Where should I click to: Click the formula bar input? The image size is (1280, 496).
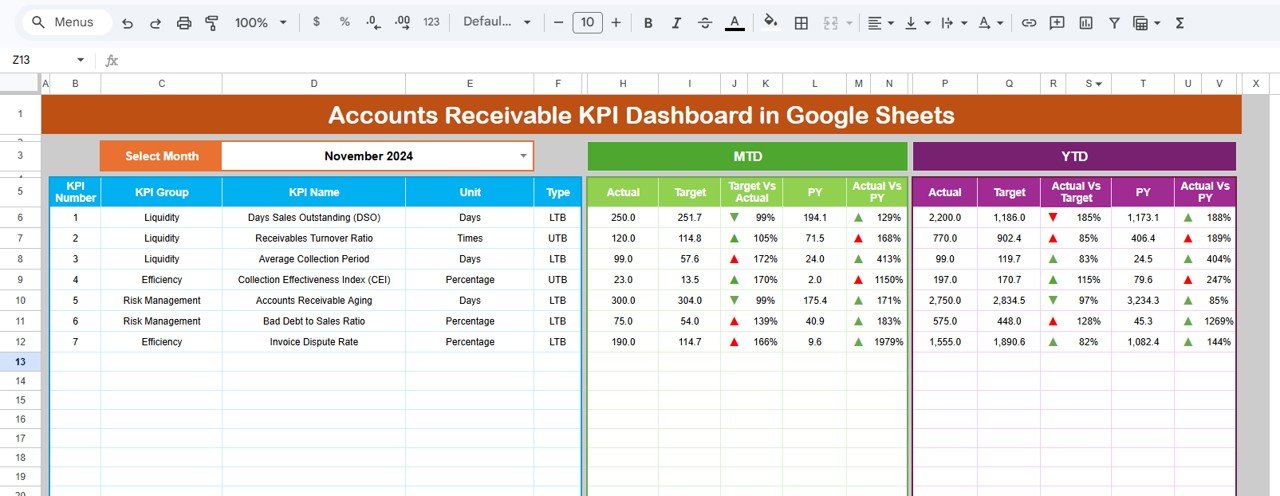600,60
